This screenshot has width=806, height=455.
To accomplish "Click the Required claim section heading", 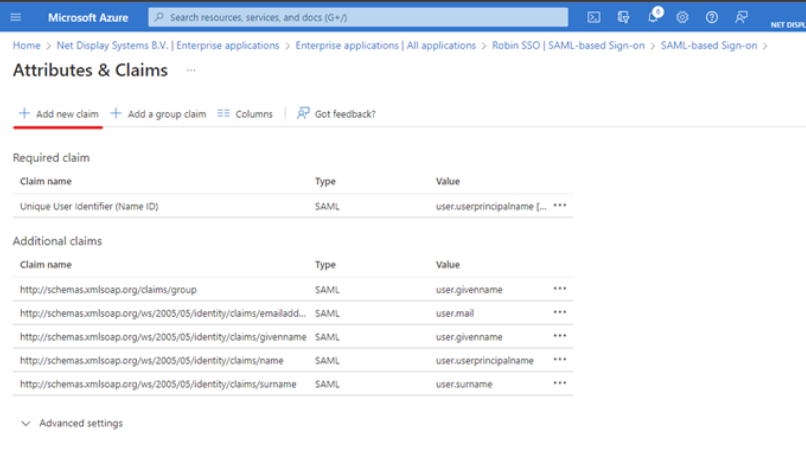I will 51,158.
